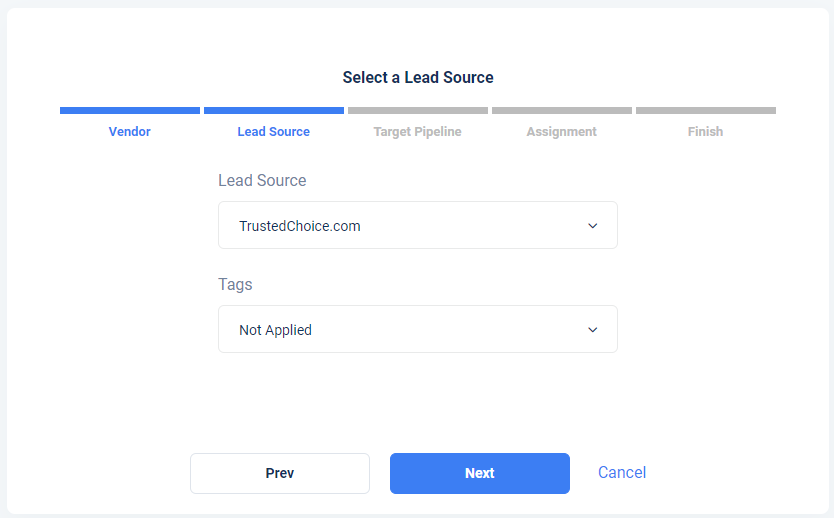Select the TrustedChoice.com lead source field

pyautogui.click(x=418, y=225)
